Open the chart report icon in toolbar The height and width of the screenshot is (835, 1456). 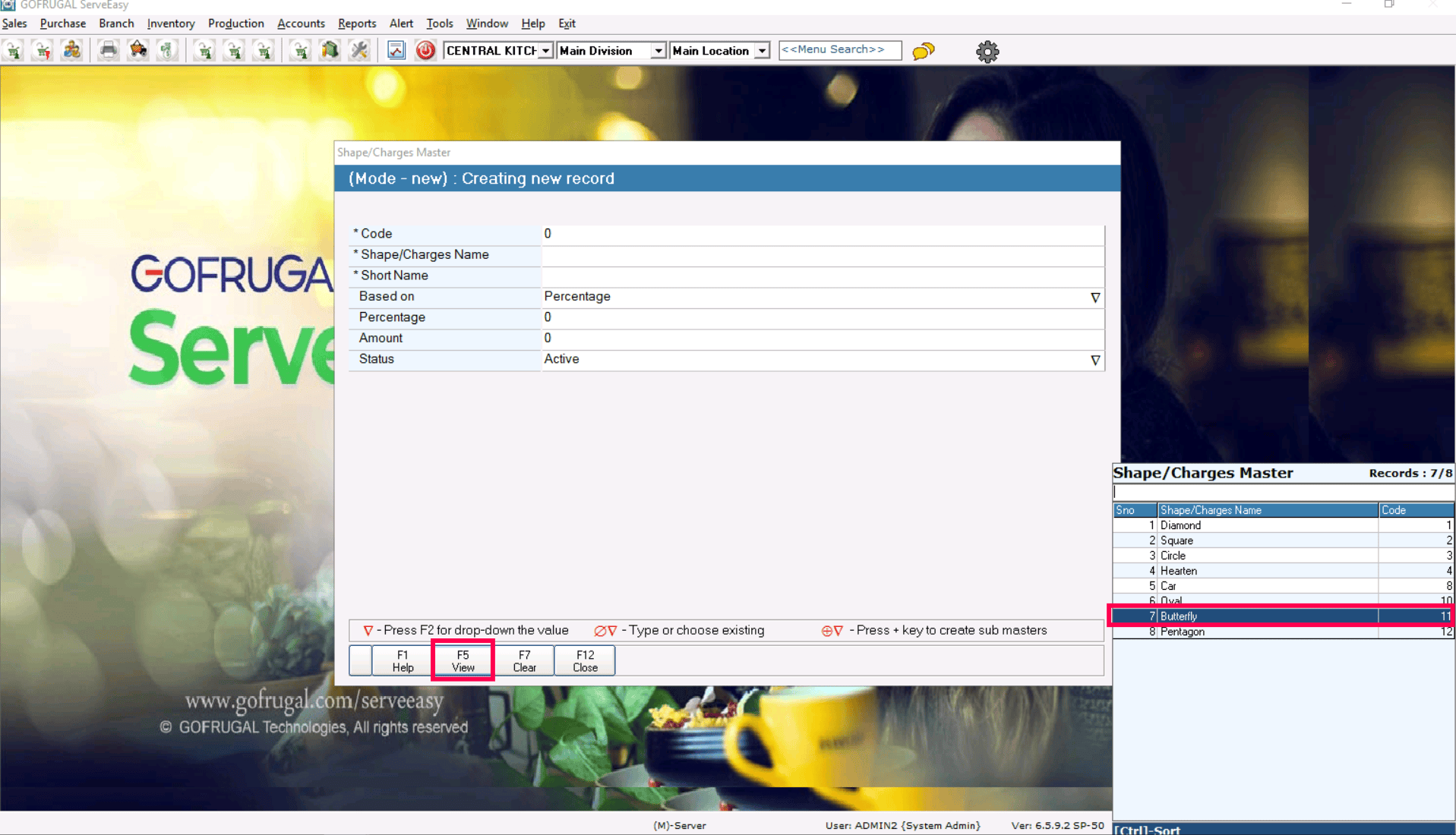[396, 51]
